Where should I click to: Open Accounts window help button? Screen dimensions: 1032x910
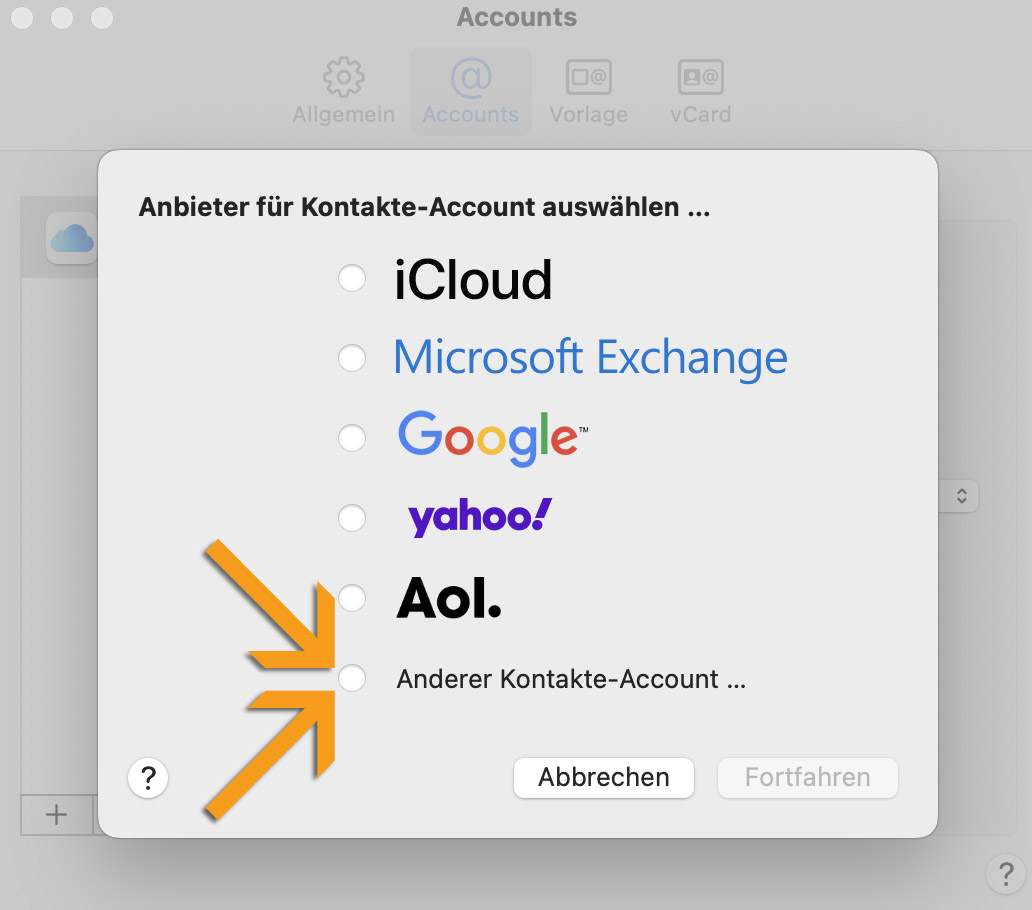[1006, 874]
